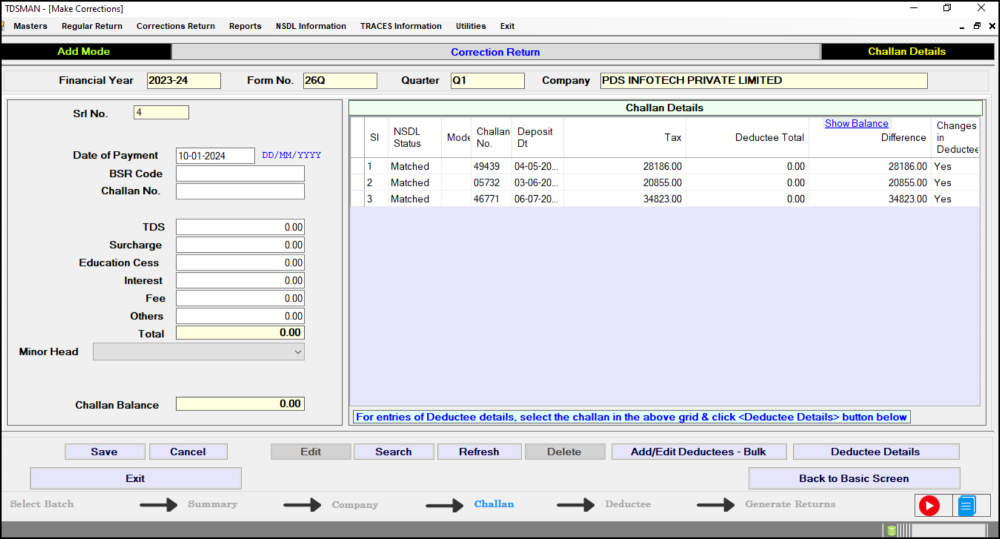The height and width of the screenshot is (539, 1000).
Task: Restore the inner Make Corrections window
Action: click(976, 26)
